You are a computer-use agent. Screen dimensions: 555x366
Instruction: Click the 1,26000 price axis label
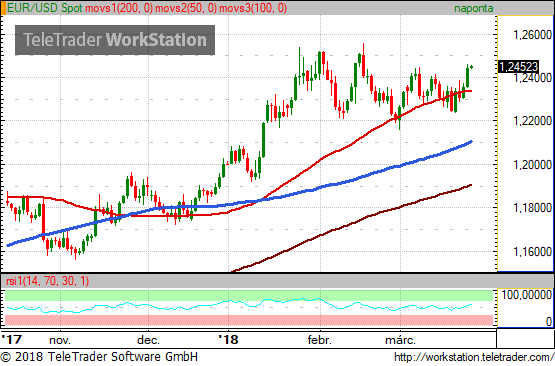coord(532,35)
